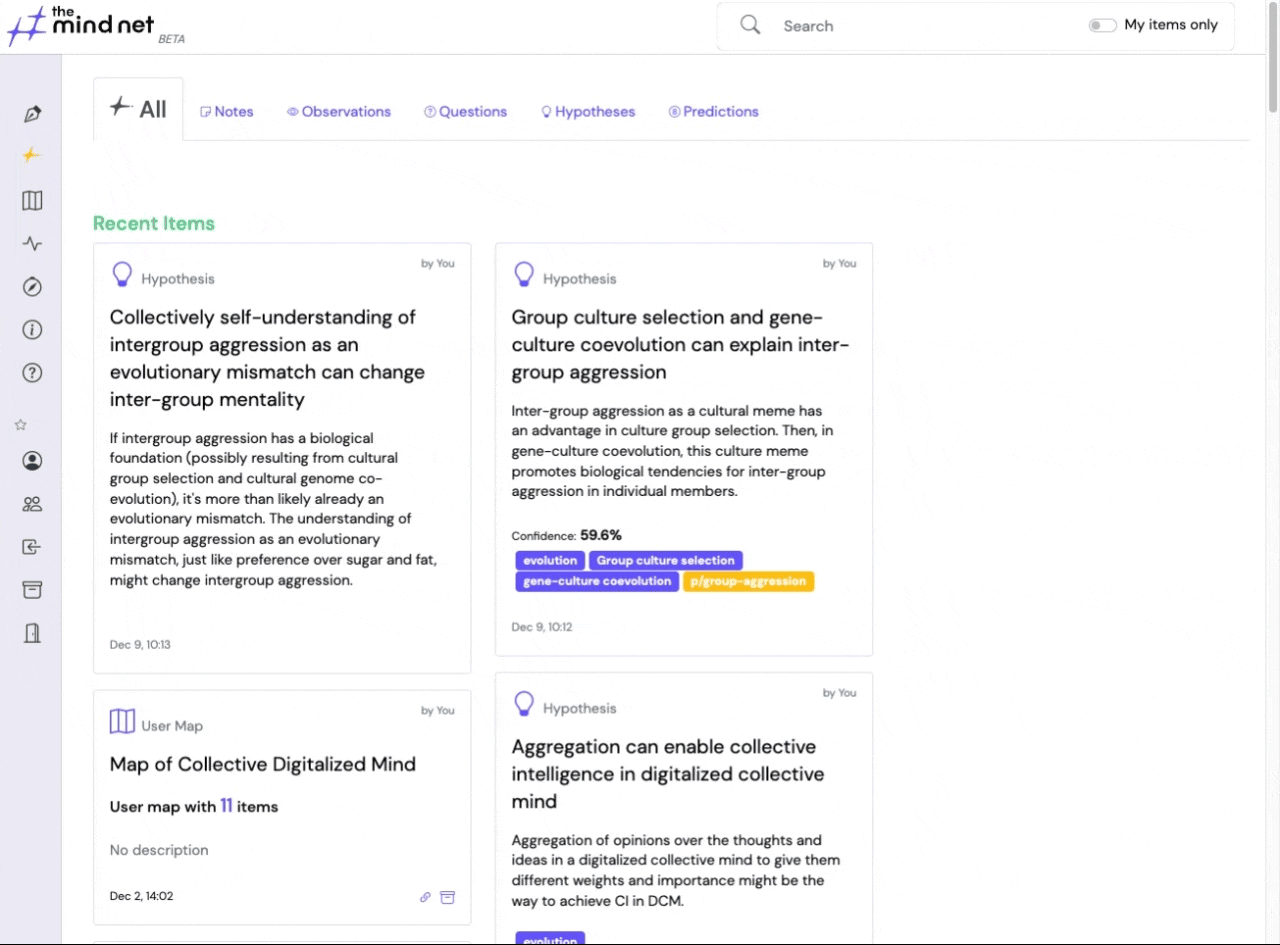Open the pen write icon in sidebar

pos(32,113)
